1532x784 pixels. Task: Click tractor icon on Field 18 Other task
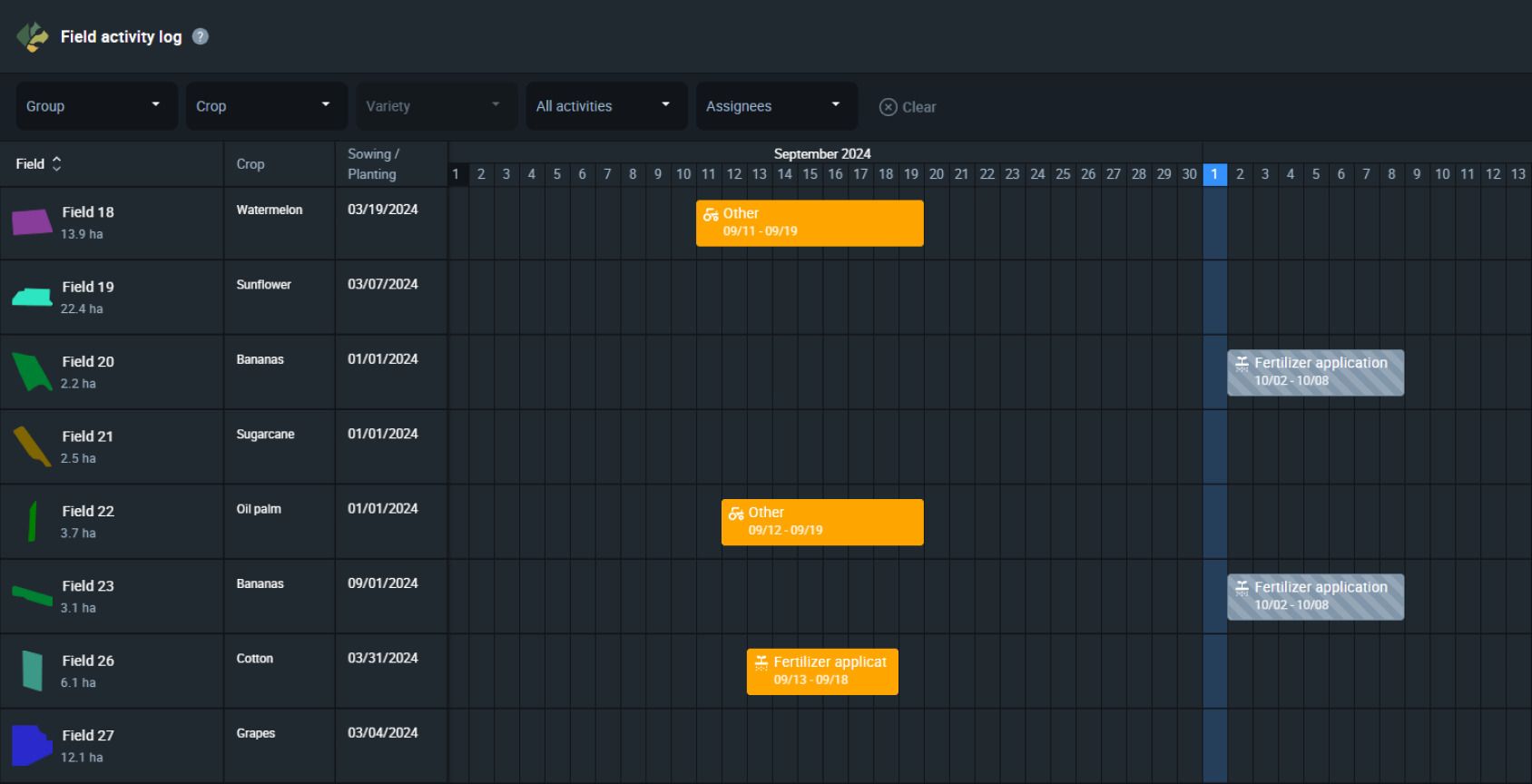click(x=711, y=214)
